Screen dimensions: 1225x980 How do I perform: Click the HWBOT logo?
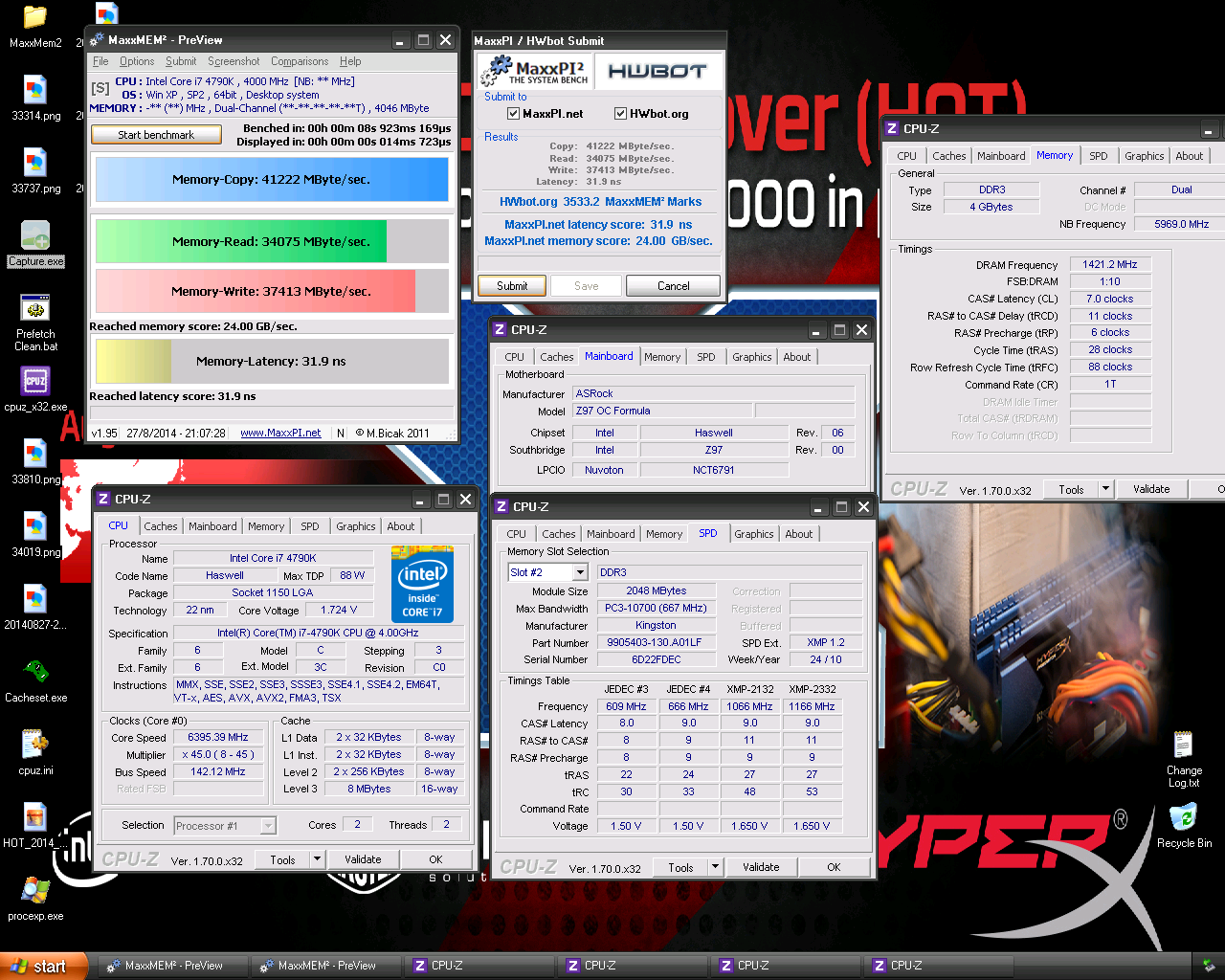[657, 71]
